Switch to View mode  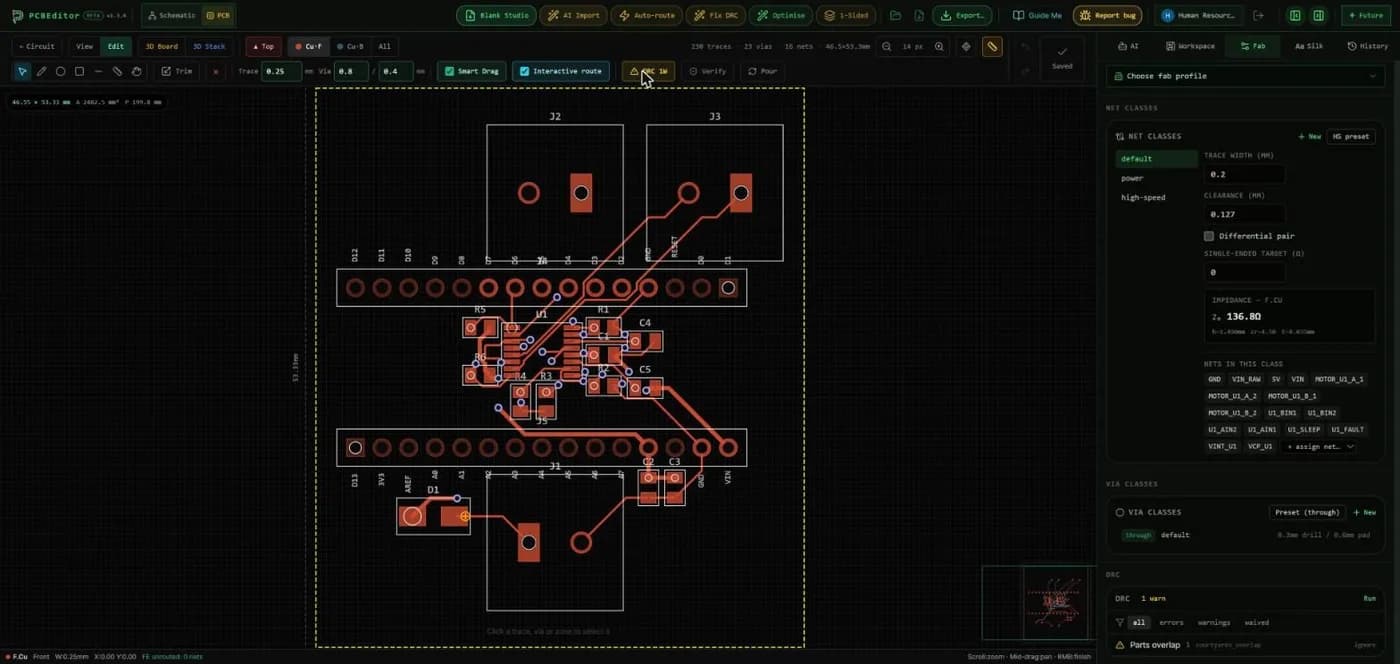click(x=84, y=46)
